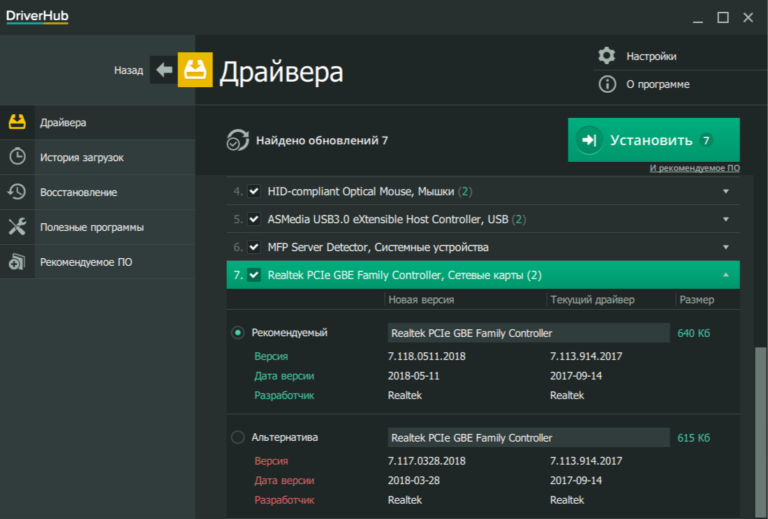Click the И рекомендуемое ПО link
This screenshot has width=768, height=519.
point(694,168)
